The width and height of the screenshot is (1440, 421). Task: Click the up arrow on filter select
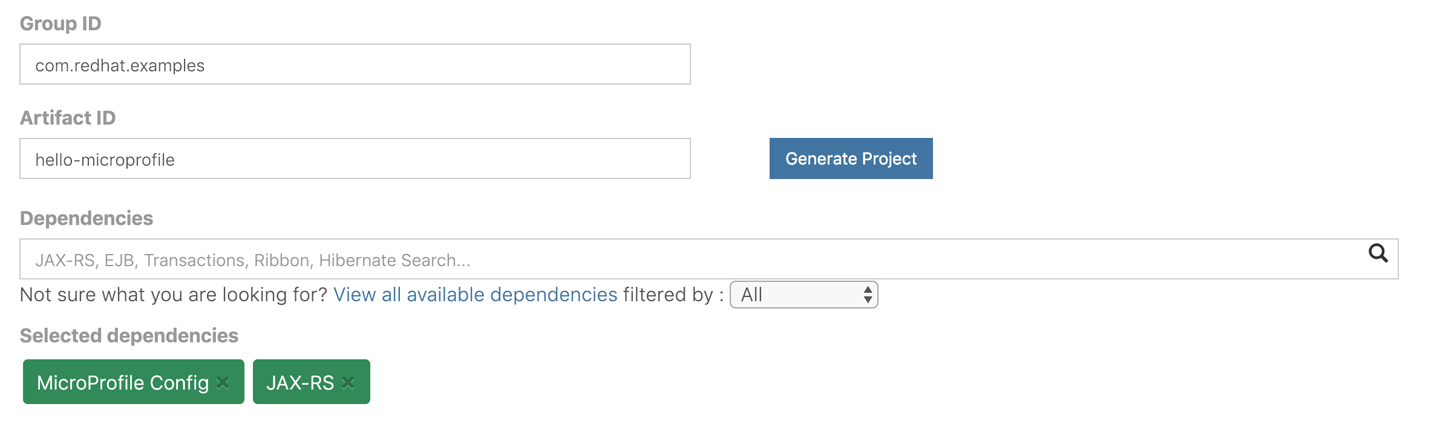click(x=868, y=289)
